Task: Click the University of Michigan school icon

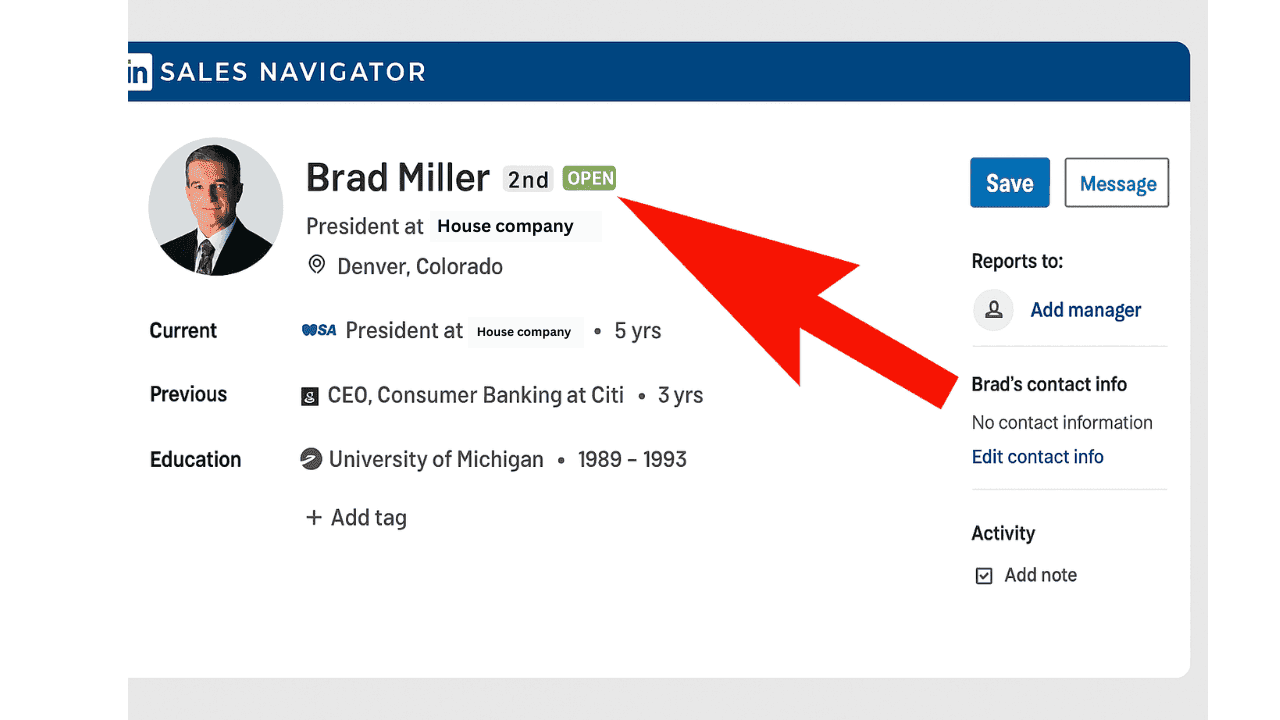Action: pyautogui.click(x=310, y=459)
